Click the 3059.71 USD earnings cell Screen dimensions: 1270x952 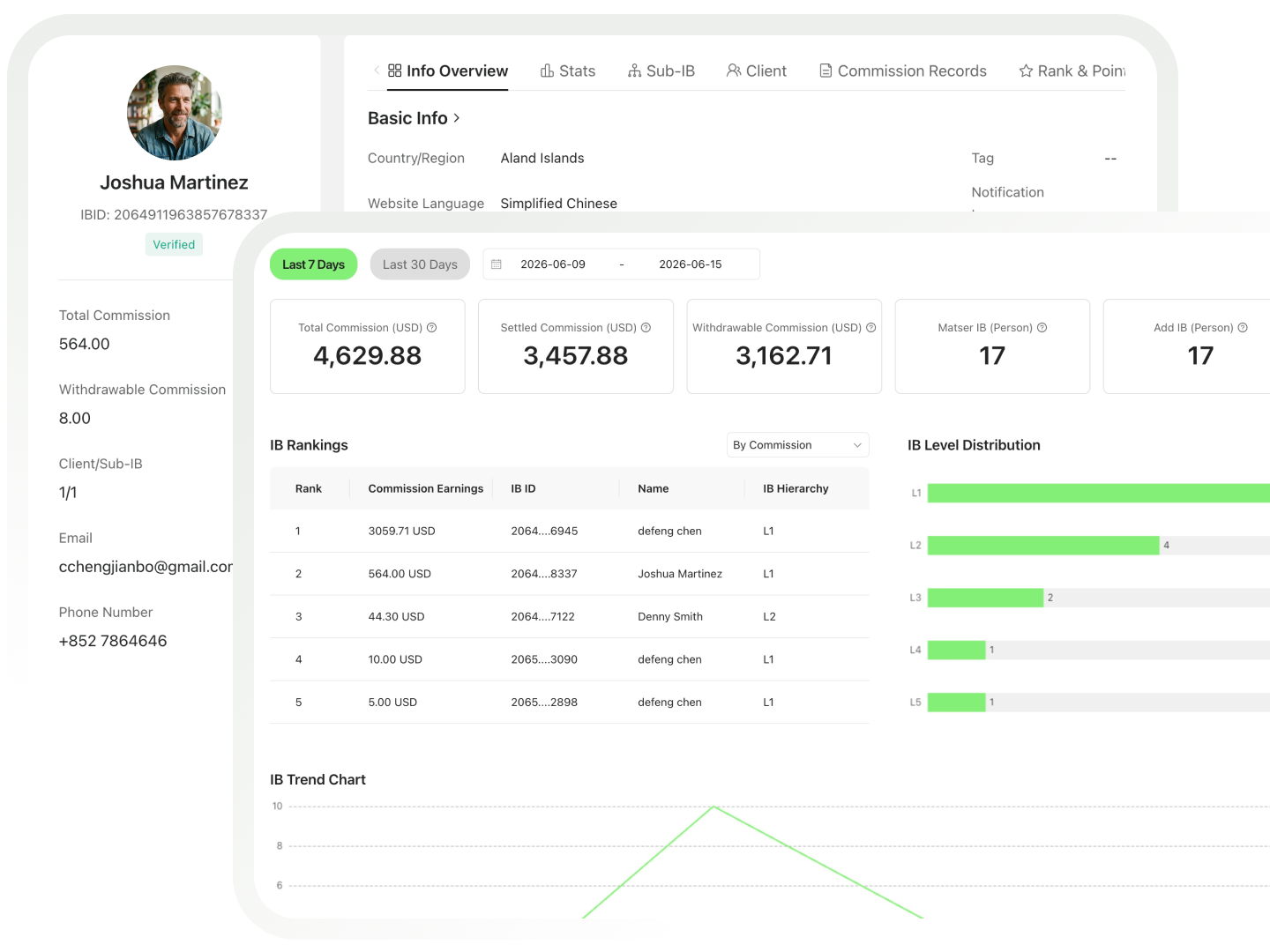pos(401,531)
